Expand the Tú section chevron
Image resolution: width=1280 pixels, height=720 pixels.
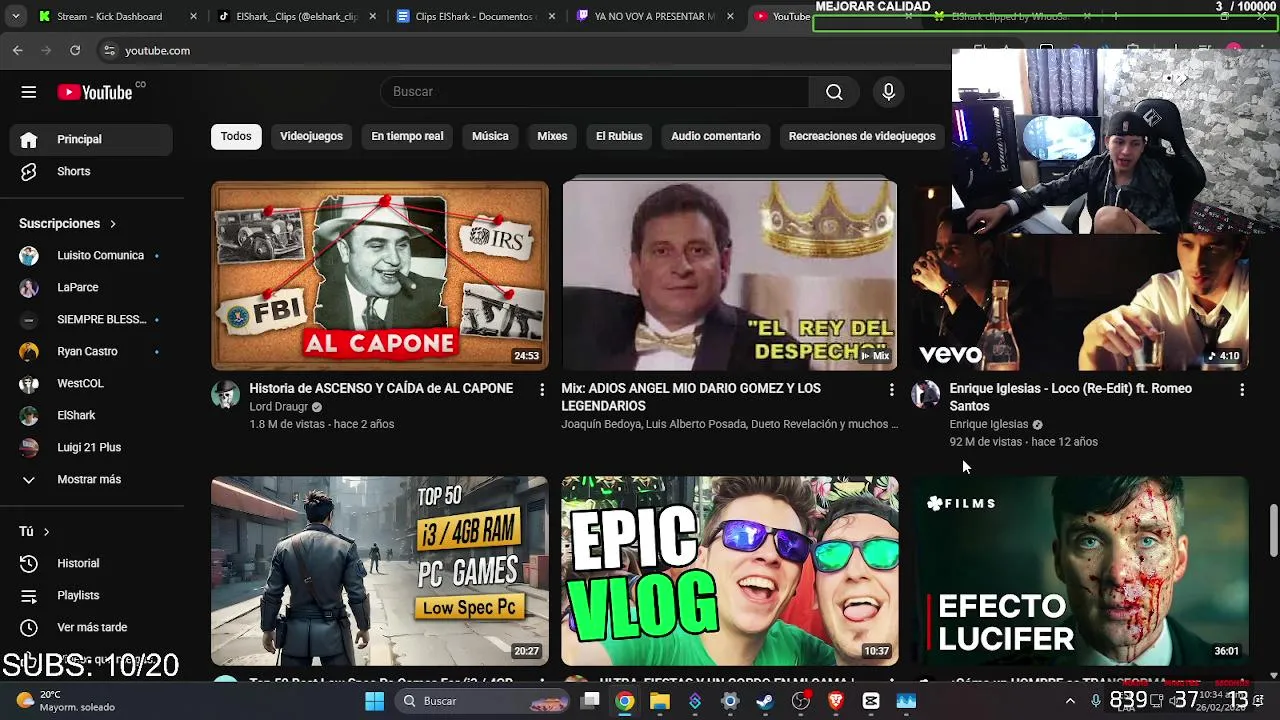(x=46, y=532)
